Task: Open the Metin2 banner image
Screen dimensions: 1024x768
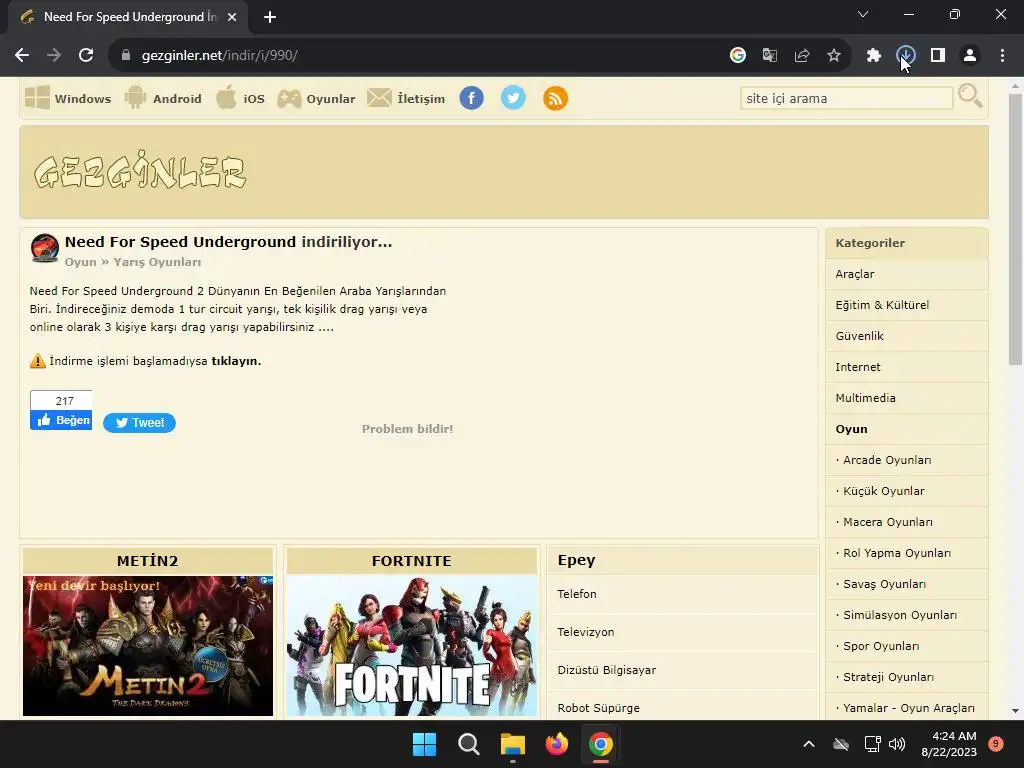Action: (x=148, y=645)
